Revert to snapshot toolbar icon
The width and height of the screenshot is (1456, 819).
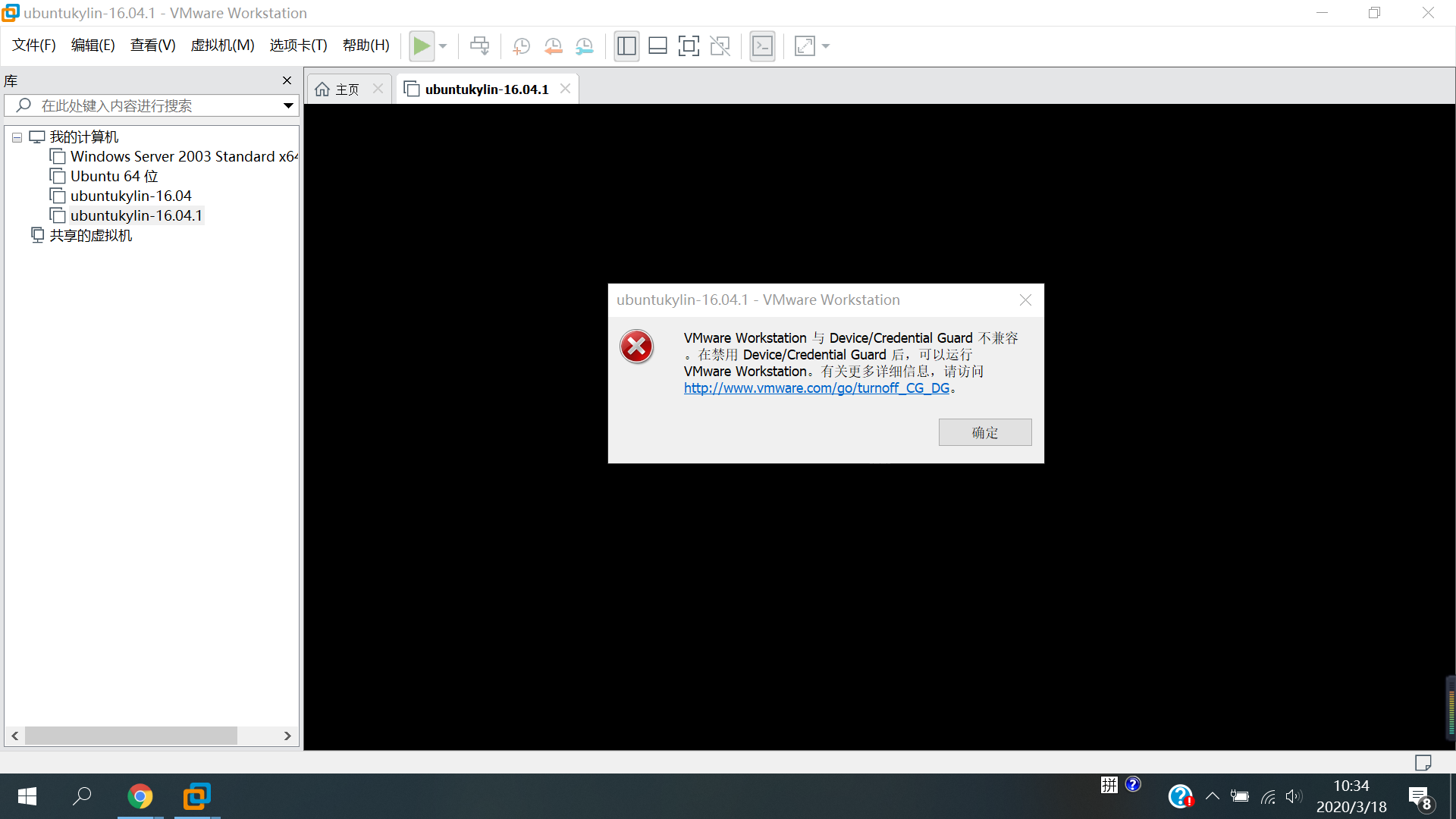pyautogui.click(x=553, y=46)
